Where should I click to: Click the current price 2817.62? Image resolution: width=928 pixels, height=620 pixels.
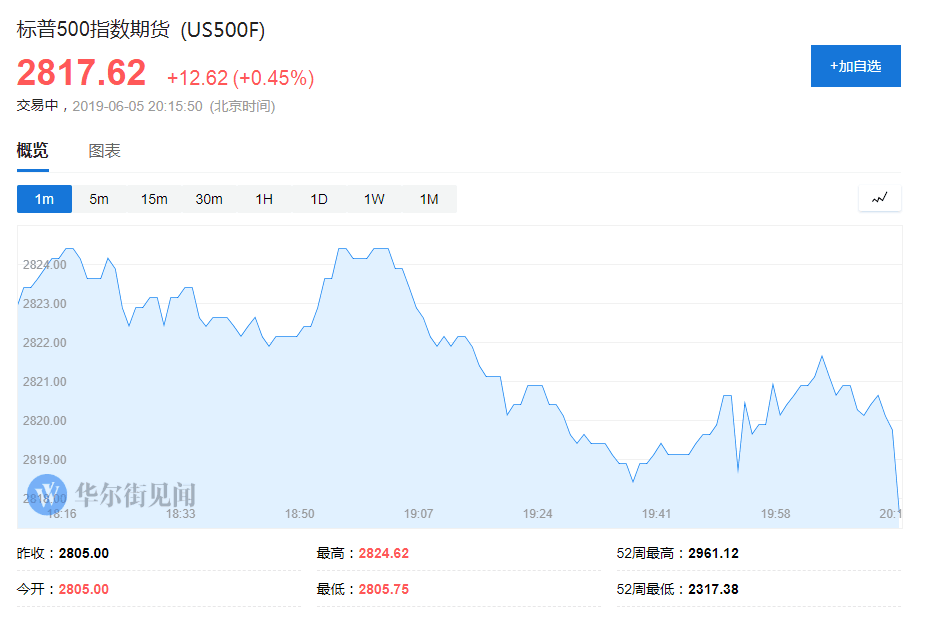click(x=81, y=73)
